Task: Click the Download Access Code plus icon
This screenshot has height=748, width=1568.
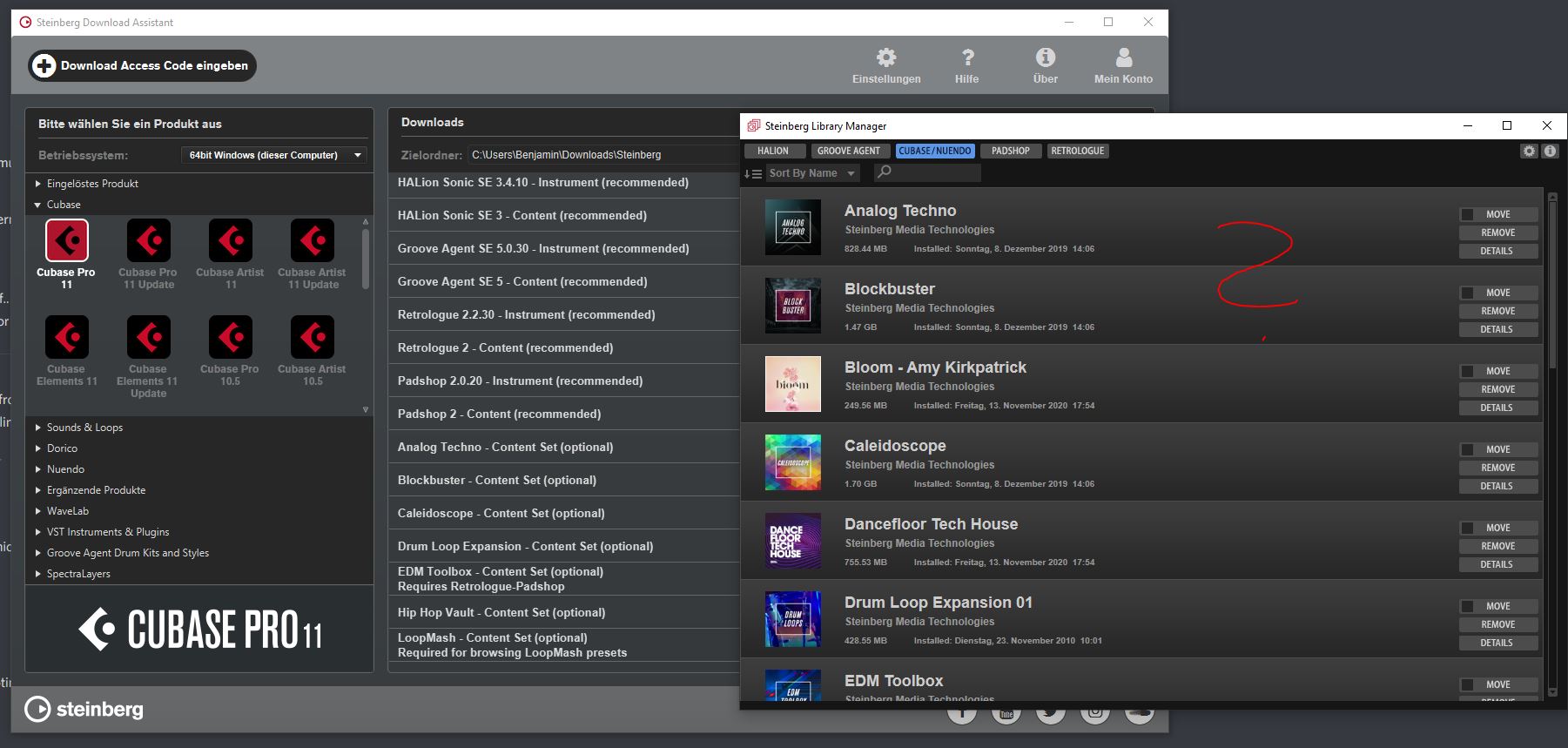Action: (44, 65)
